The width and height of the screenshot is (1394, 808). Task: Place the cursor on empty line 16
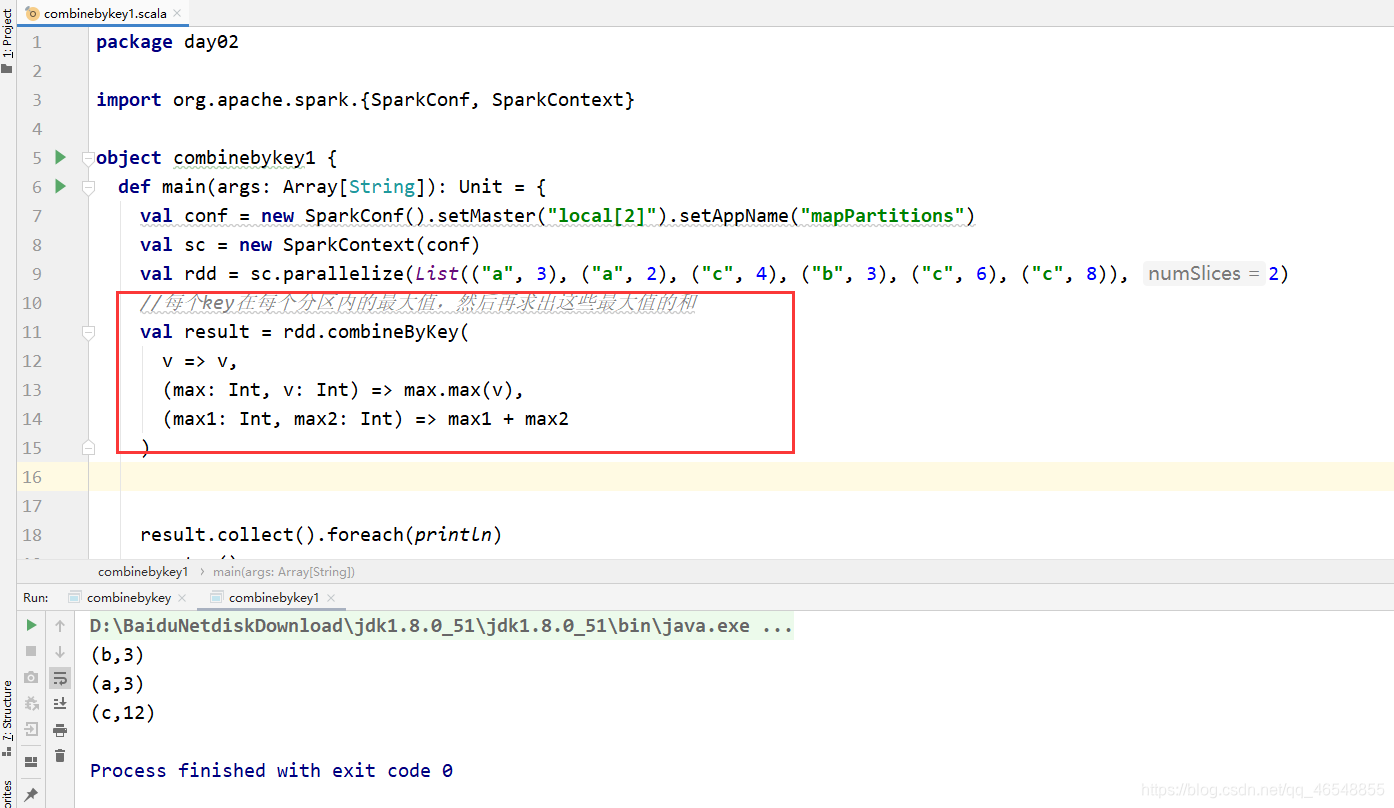pyautogui.click(x=740, y=477)
